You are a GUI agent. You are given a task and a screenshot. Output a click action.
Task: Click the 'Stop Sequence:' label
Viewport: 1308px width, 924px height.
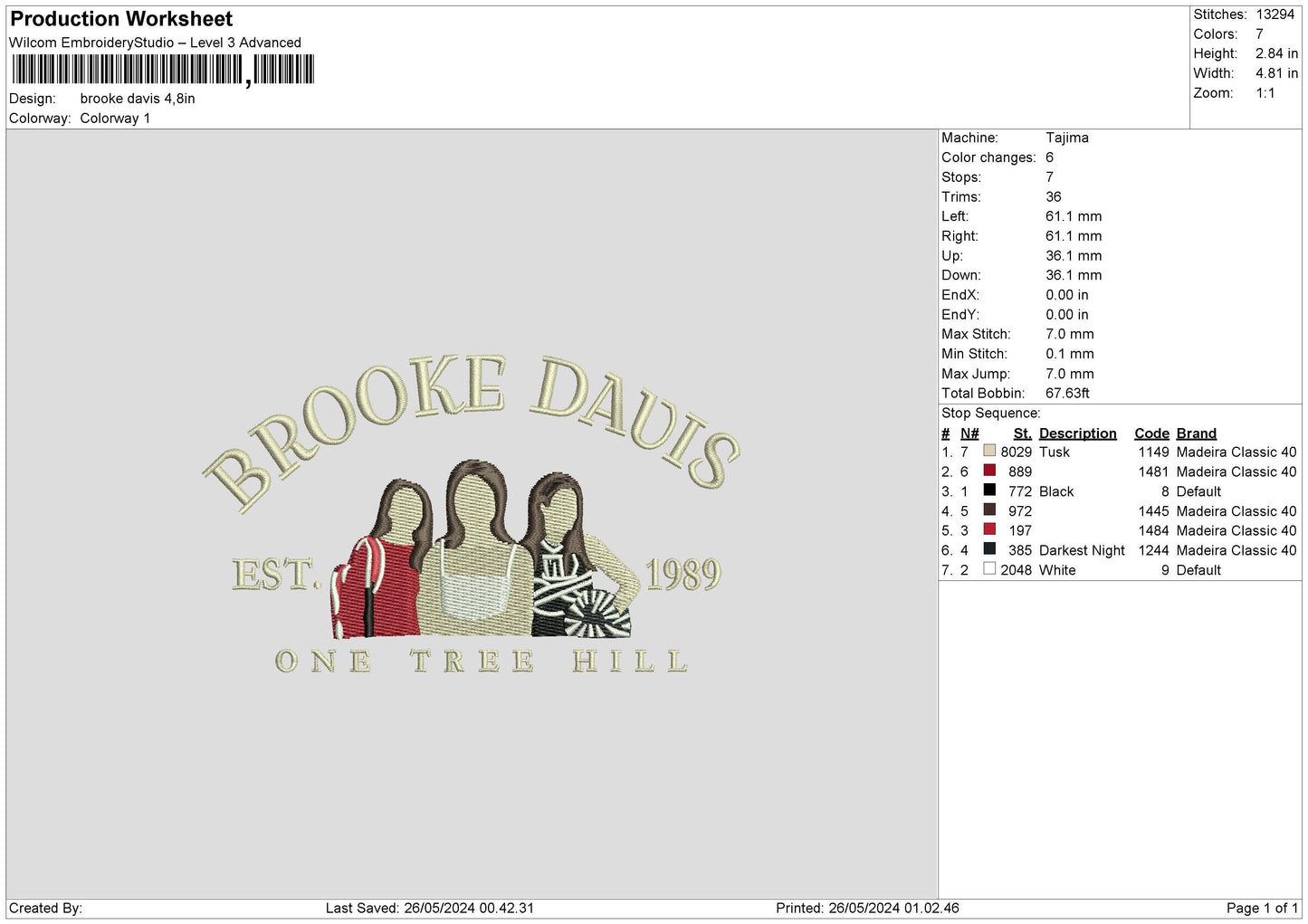(991, 414)
